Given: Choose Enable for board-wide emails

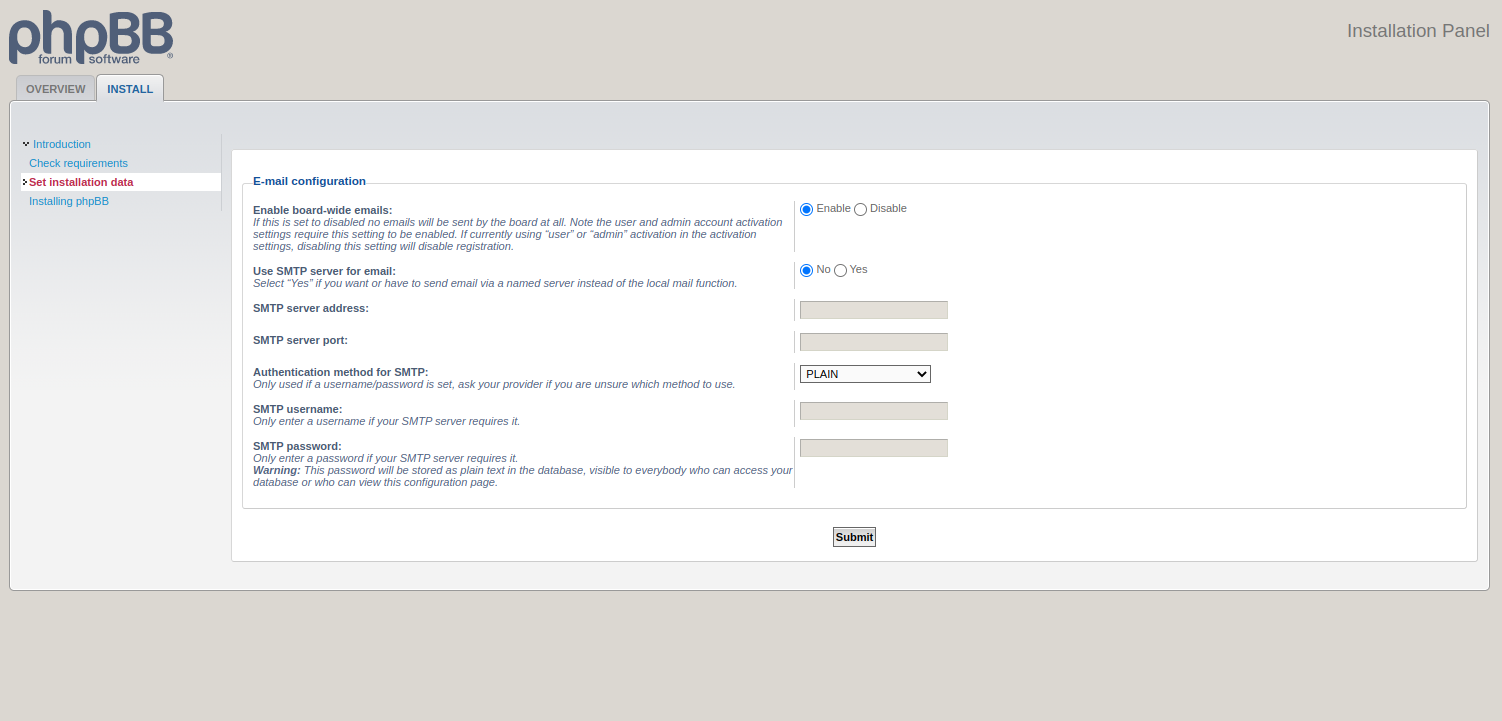Looking at the screenshot, I should point(807,209).
